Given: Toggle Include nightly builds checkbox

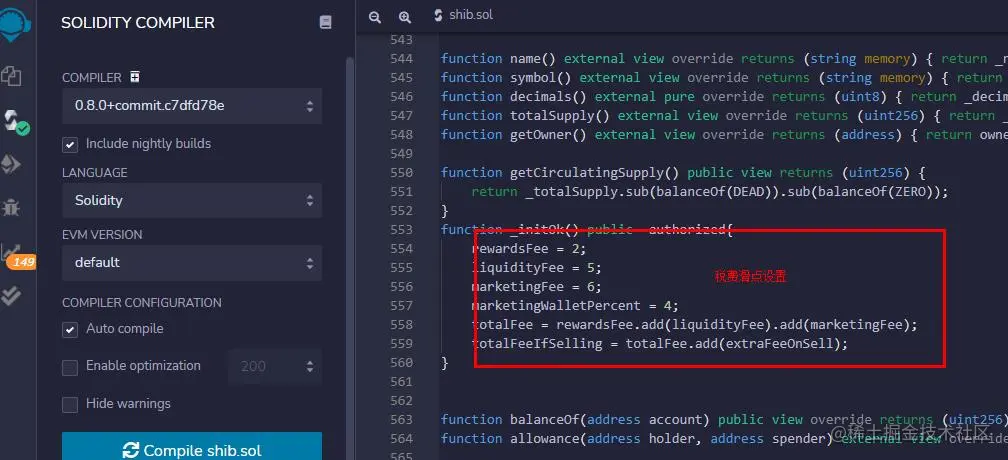Looking at the screenshot, I should [70, 145].
